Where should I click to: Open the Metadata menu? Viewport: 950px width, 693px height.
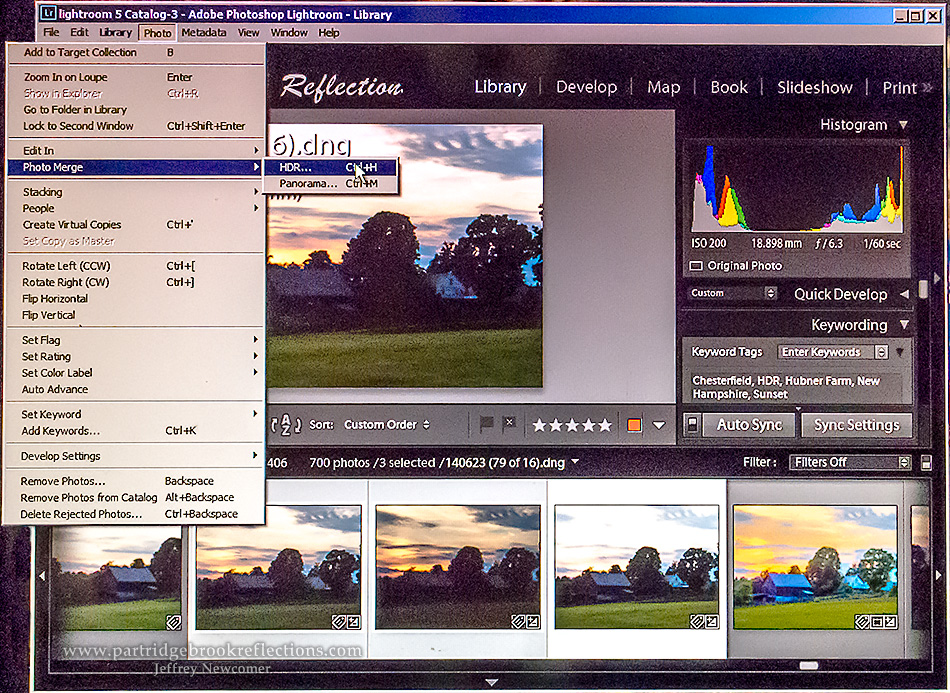pos(204,32)
